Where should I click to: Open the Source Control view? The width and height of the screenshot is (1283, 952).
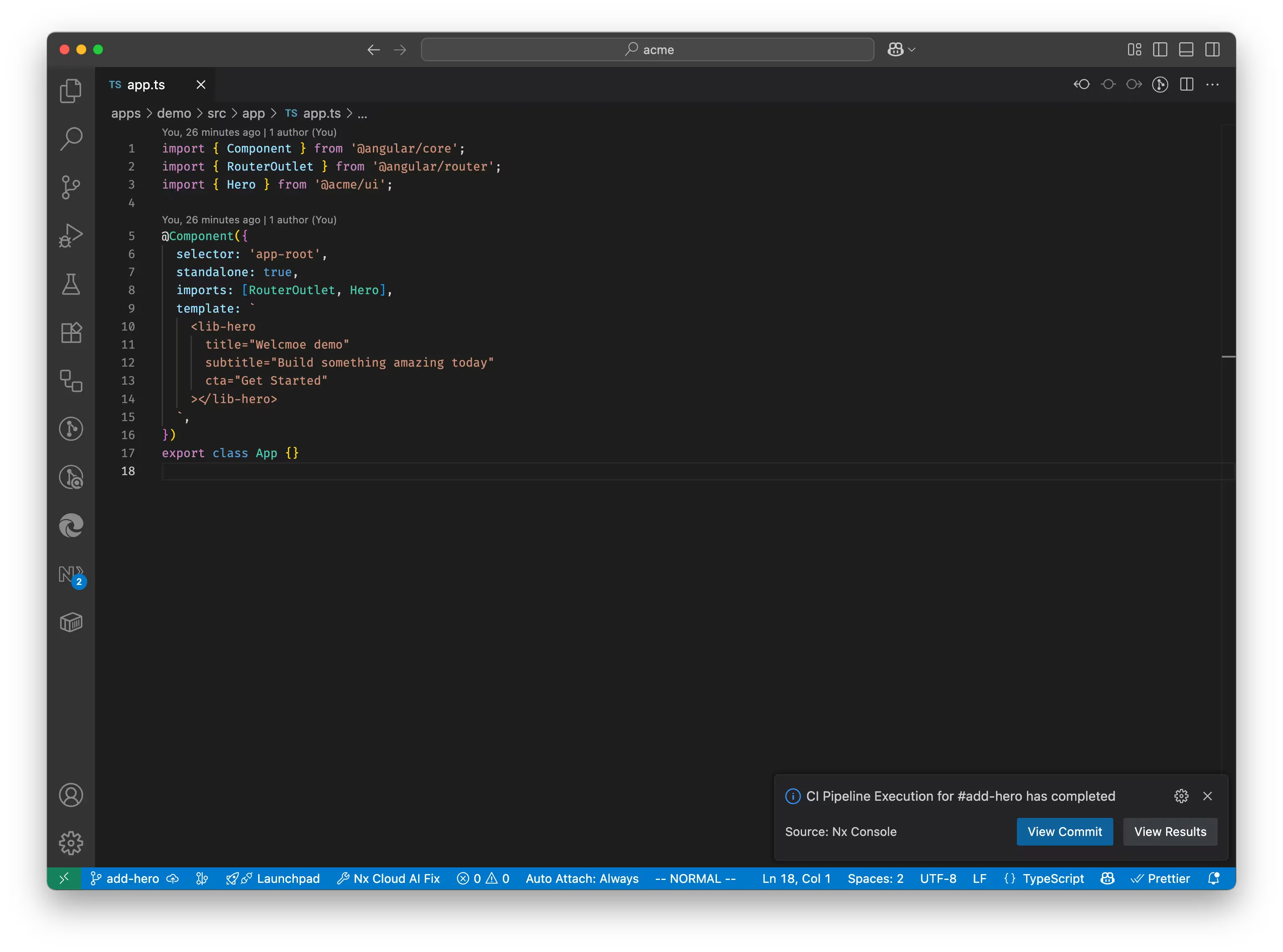[x=71, y=187]
